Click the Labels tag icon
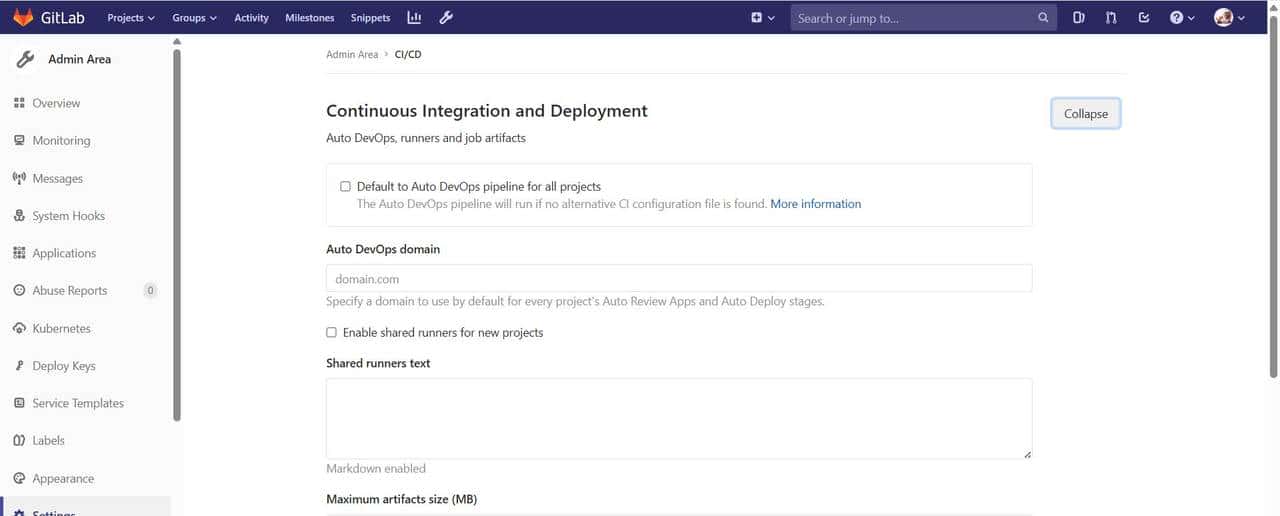The image size is (1280, 516). point(19,440)
